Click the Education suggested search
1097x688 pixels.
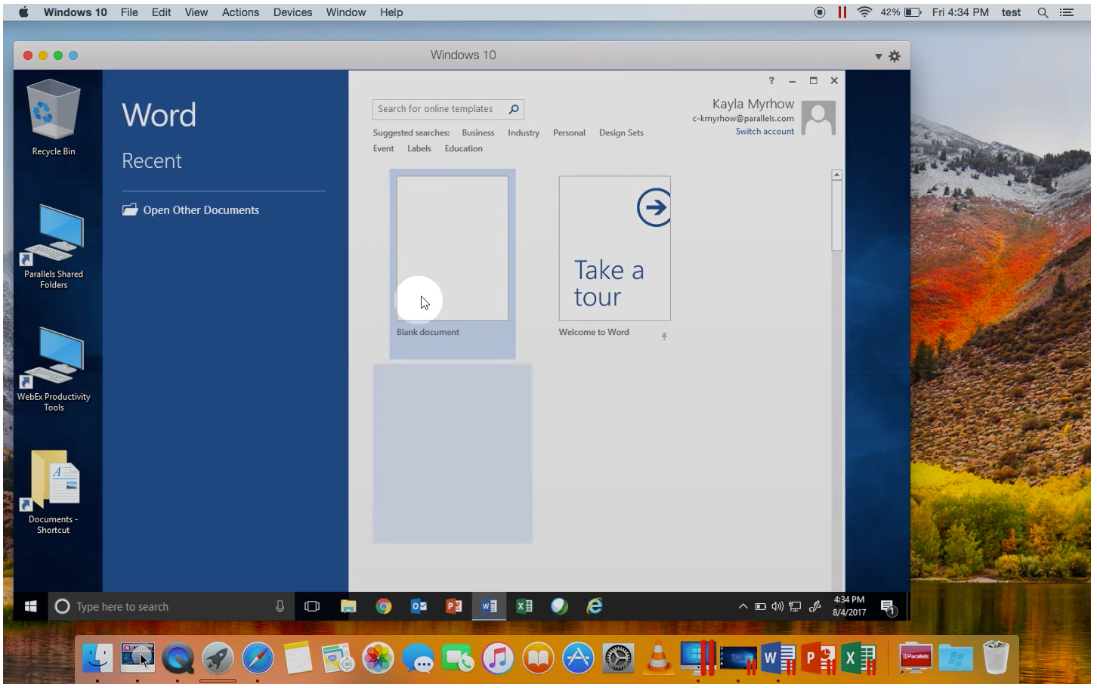(463, 148)
